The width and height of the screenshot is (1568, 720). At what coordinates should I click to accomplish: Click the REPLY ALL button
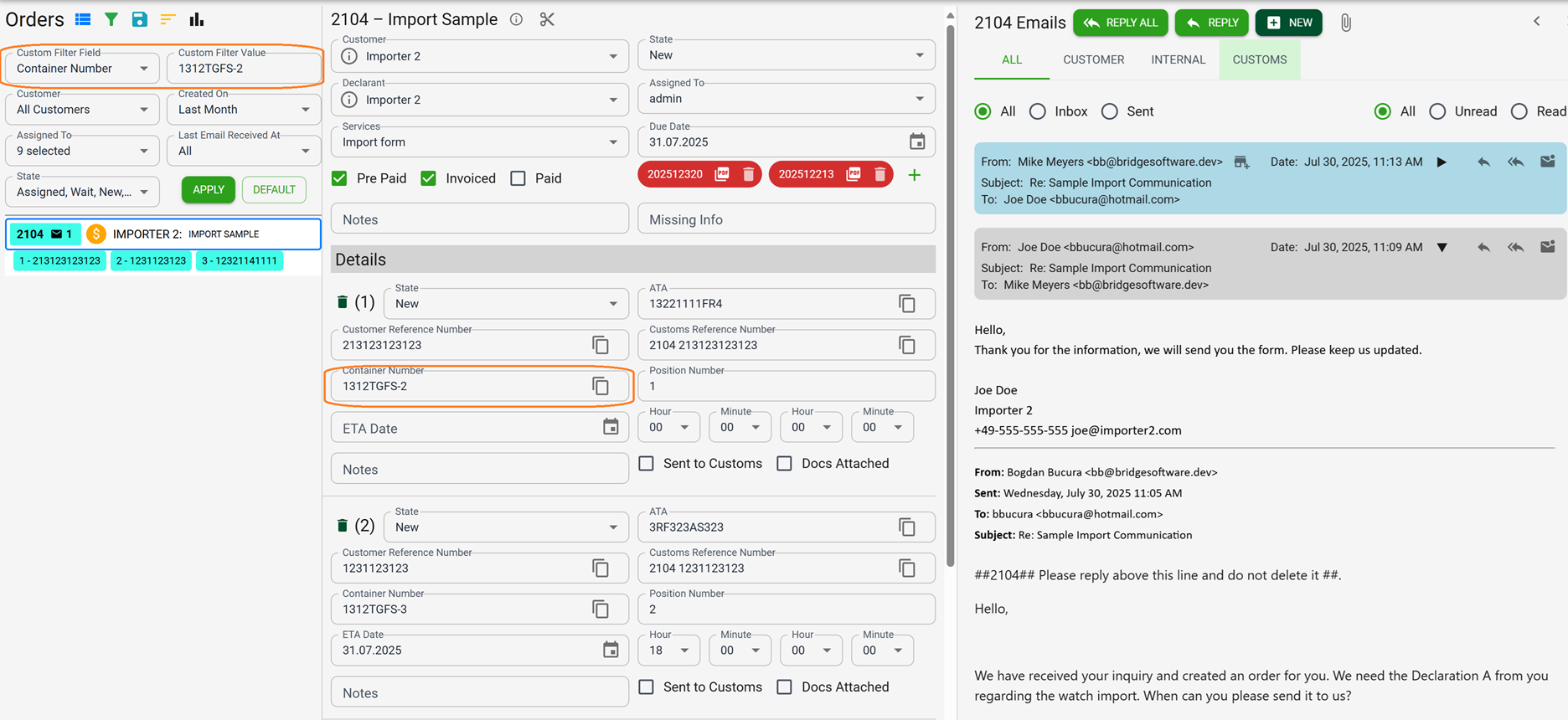pos(1120,23)
